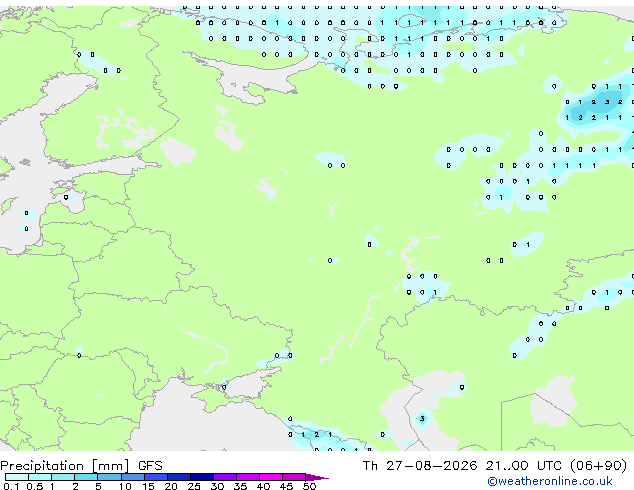Click the '30' legend label
634x490 pixels.
pos(218,486)
